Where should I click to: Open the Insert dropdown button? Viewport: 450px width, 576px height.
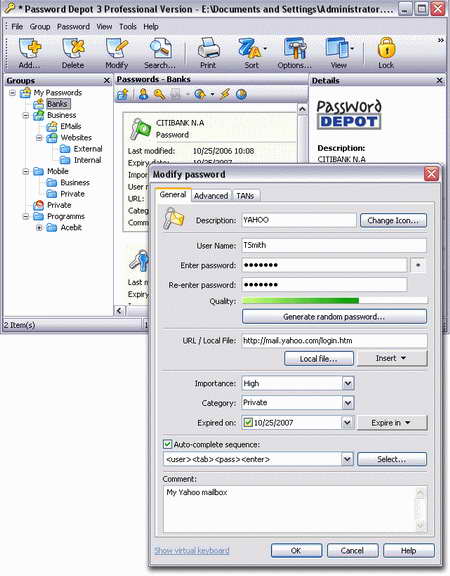(x=392, y=358)
